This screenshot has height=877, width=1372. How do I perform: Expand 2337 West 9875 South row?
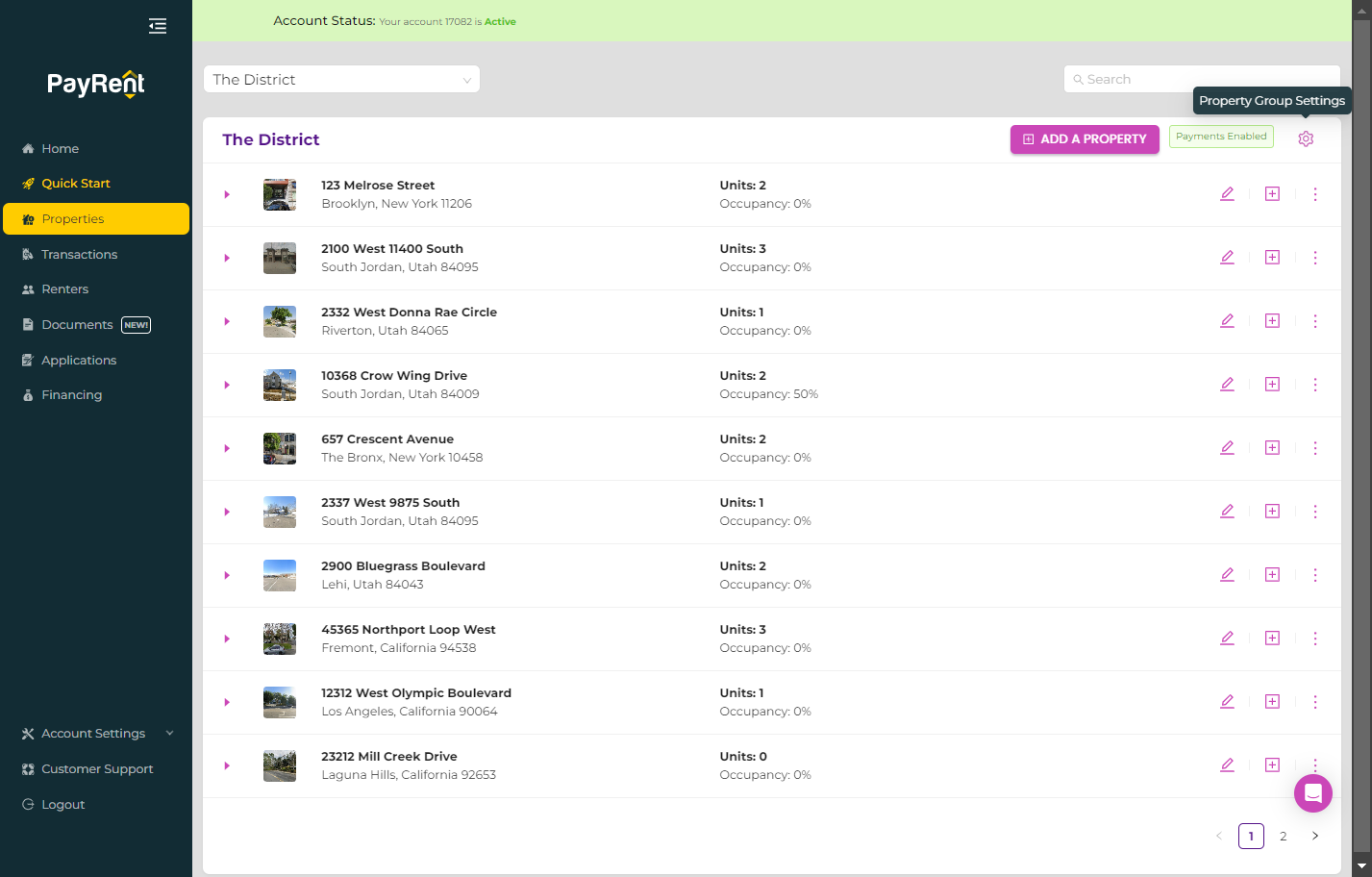(x=227, y=512)
